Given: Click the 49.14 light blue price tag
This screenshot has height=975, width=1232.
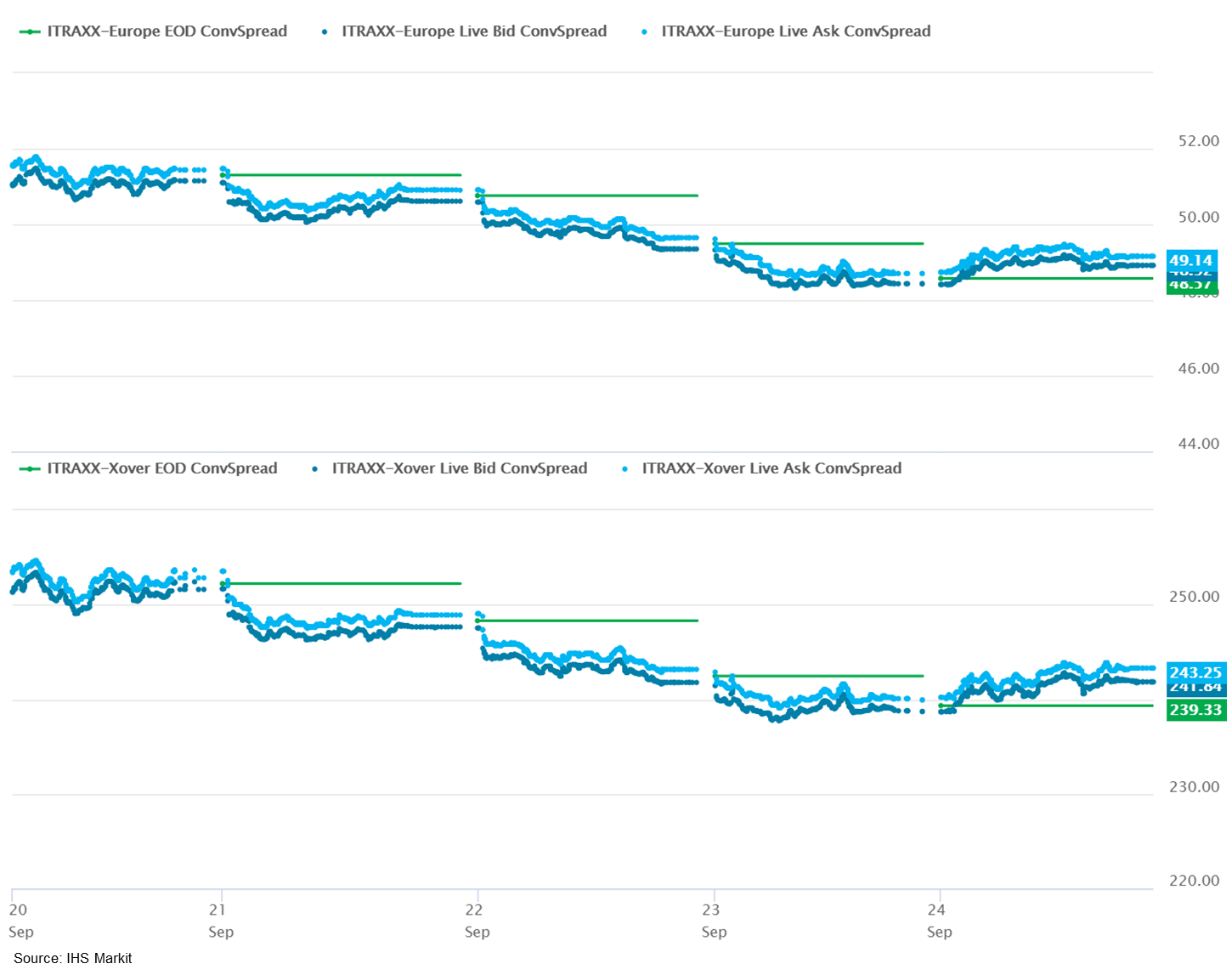Looking at the screenshot, I should [x=1191, y=260].
